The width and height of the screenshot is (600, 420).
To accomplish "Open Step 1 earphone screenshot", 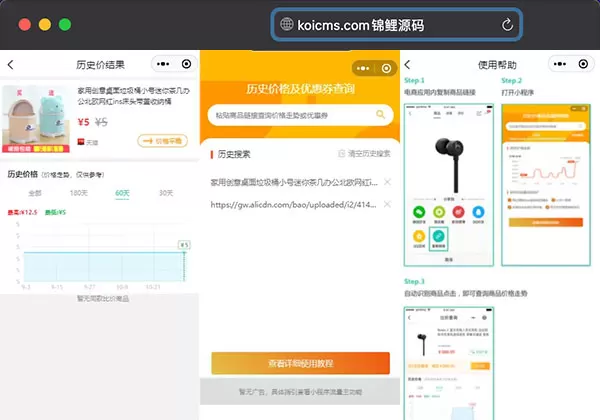I will point(449,185).
